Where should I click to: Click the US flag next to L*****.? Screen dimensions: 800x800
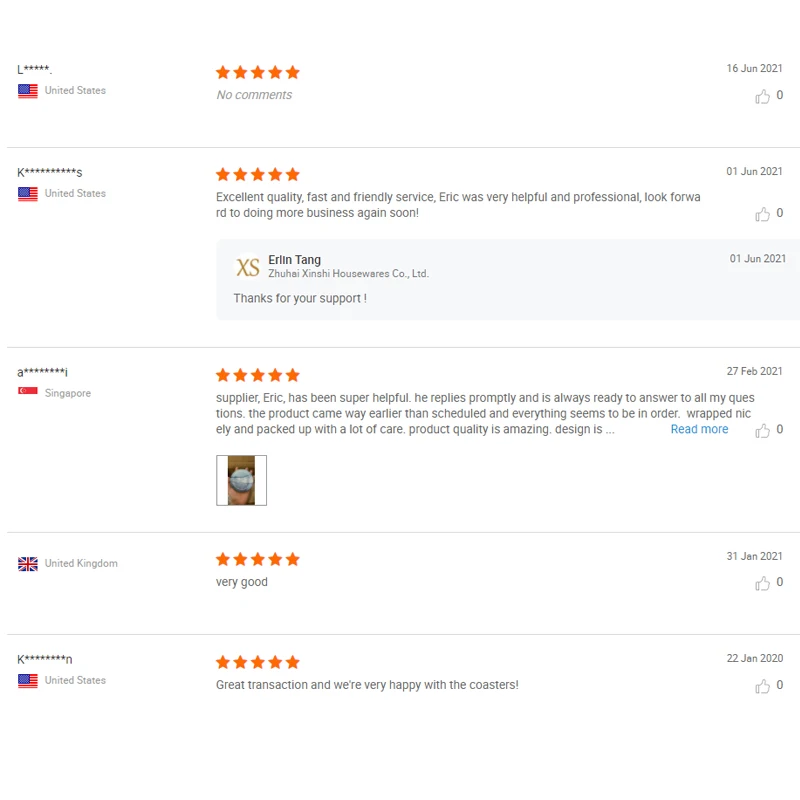(x=28, y=91)
